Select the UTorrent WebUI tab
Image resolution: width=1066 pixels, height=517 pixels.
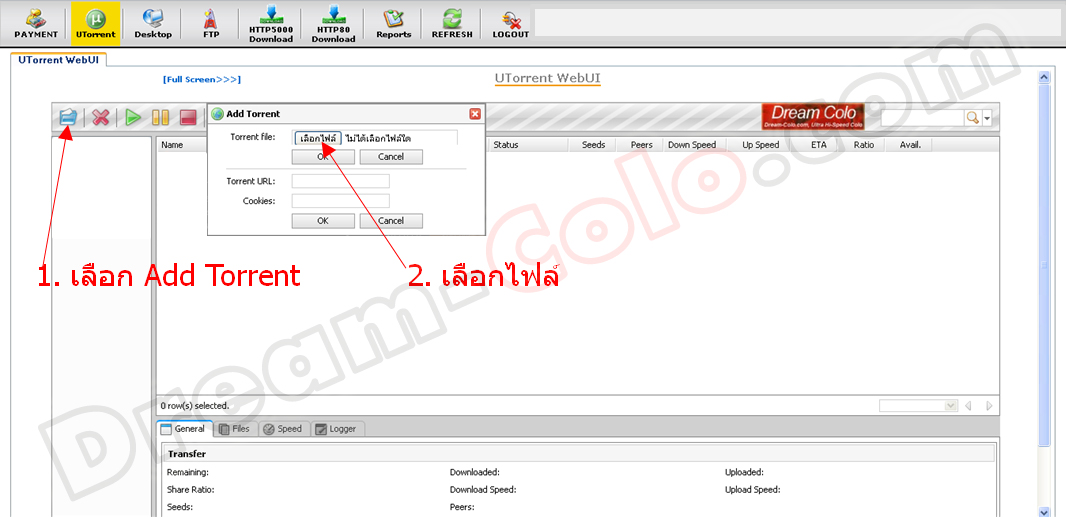point(59,59)
